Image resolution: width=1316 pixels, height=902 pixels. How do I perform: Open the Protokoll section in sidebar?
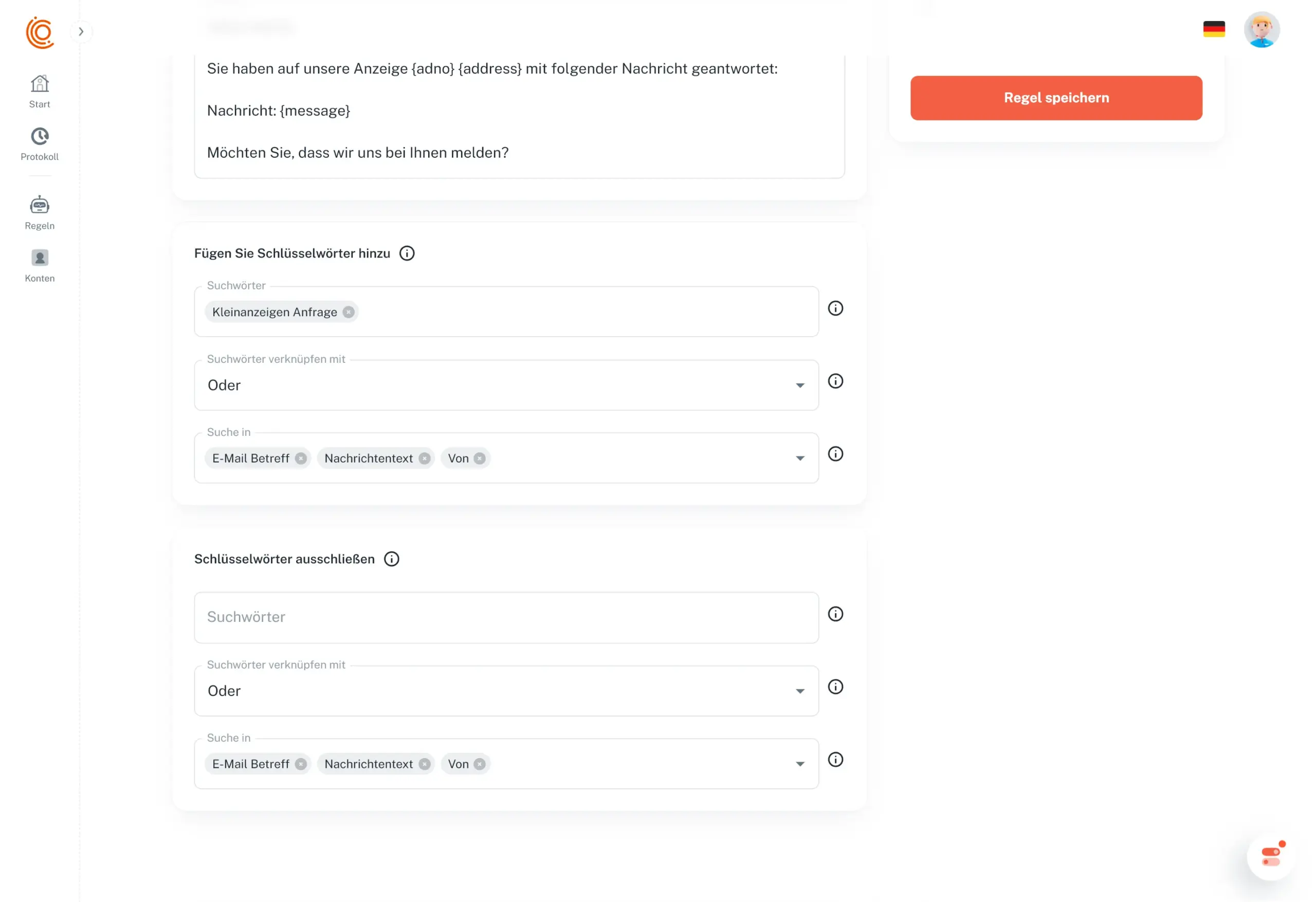coord(40,144)
